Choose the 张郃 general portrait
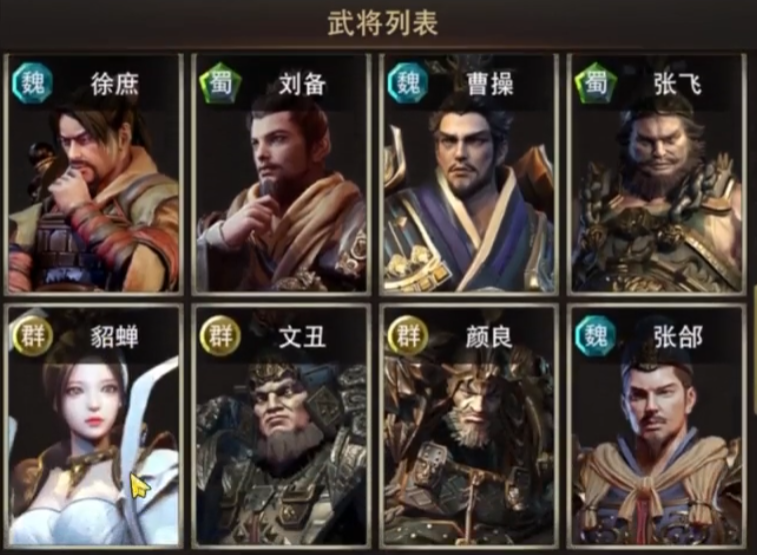757x555 pixels. [x=657, y=426]
